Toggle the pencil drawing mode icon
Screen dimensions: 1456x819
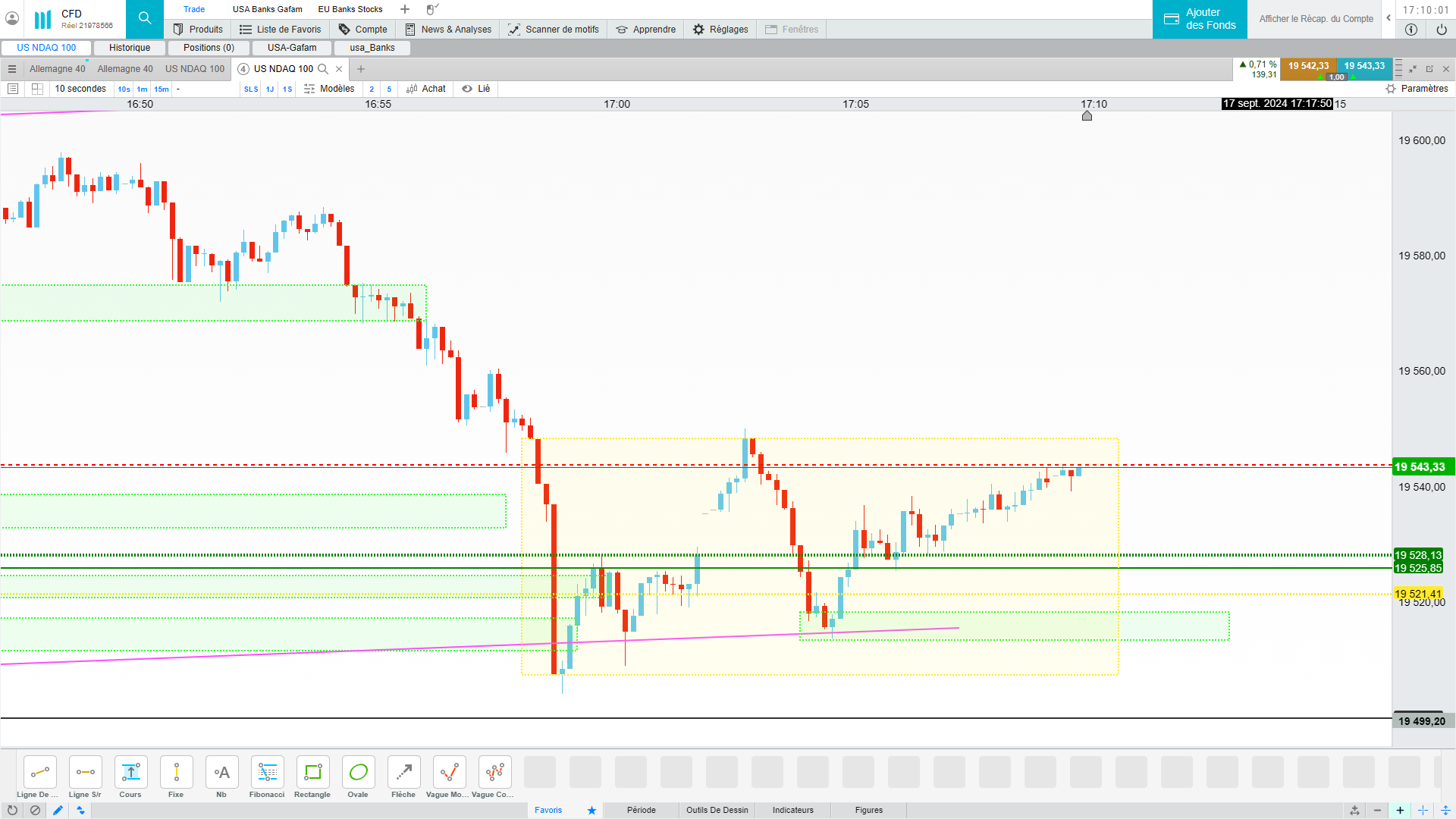click(58, 810)
